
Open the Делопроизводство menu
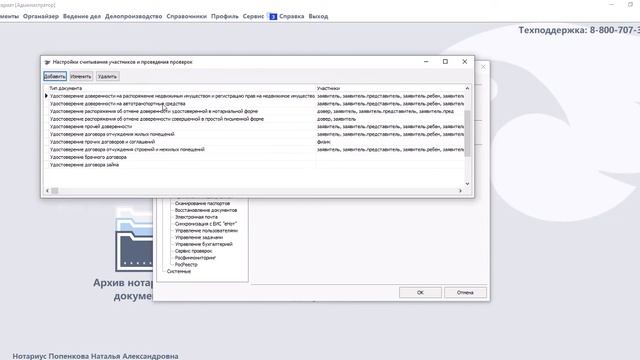pyautogui.click(x=133, y=16)
